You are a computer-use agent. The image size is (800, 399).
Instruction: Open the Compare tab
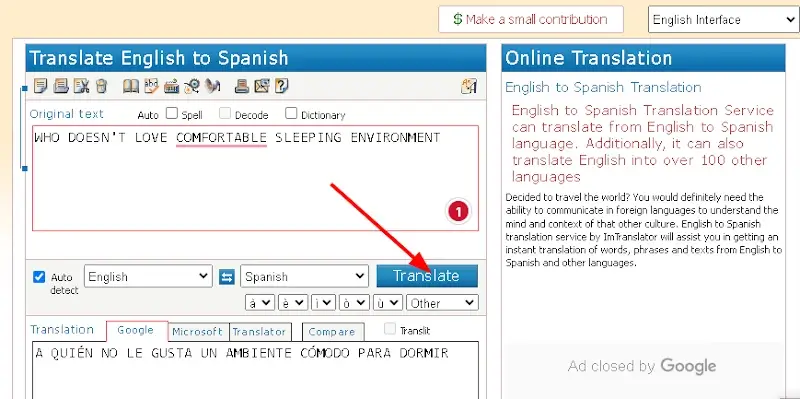pos(333,332)
